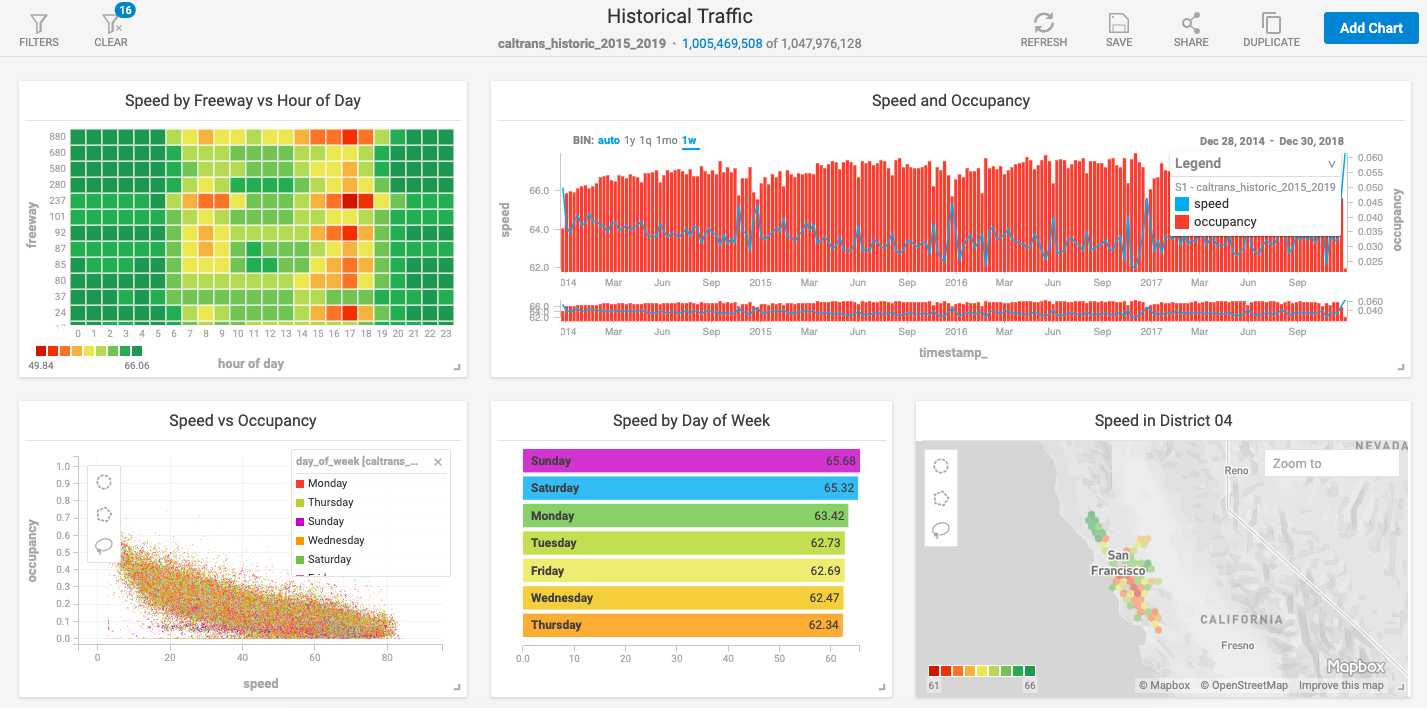Click in the Zoom to input field
The image size is (1427, 708).
pyautogui.click(x=1331, y=463)
